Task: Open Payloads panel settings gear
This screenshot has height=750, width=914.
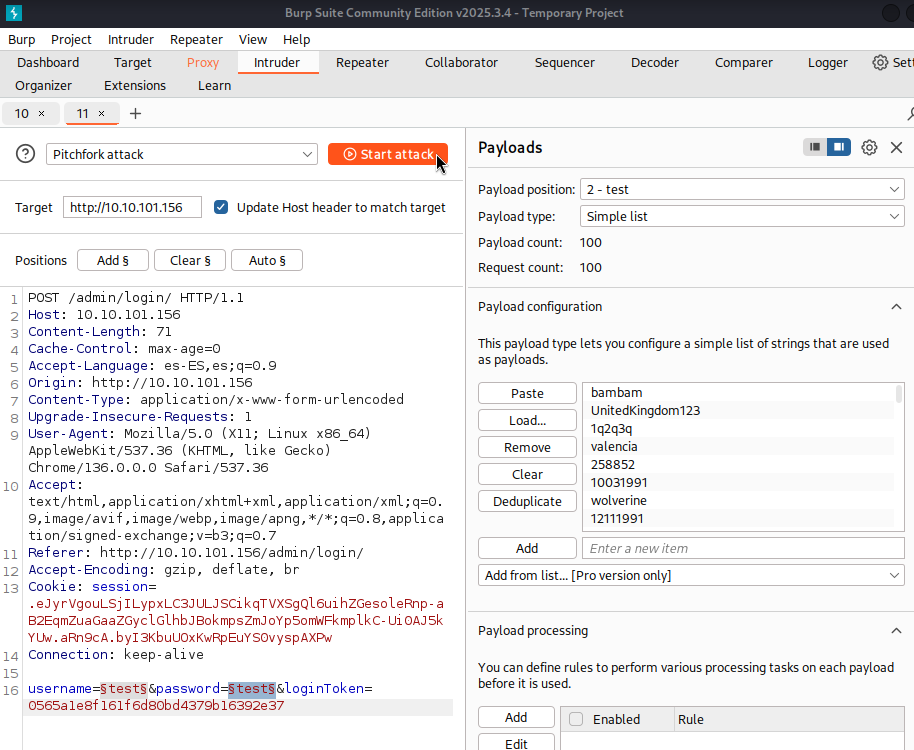Action: coord(869,147)
